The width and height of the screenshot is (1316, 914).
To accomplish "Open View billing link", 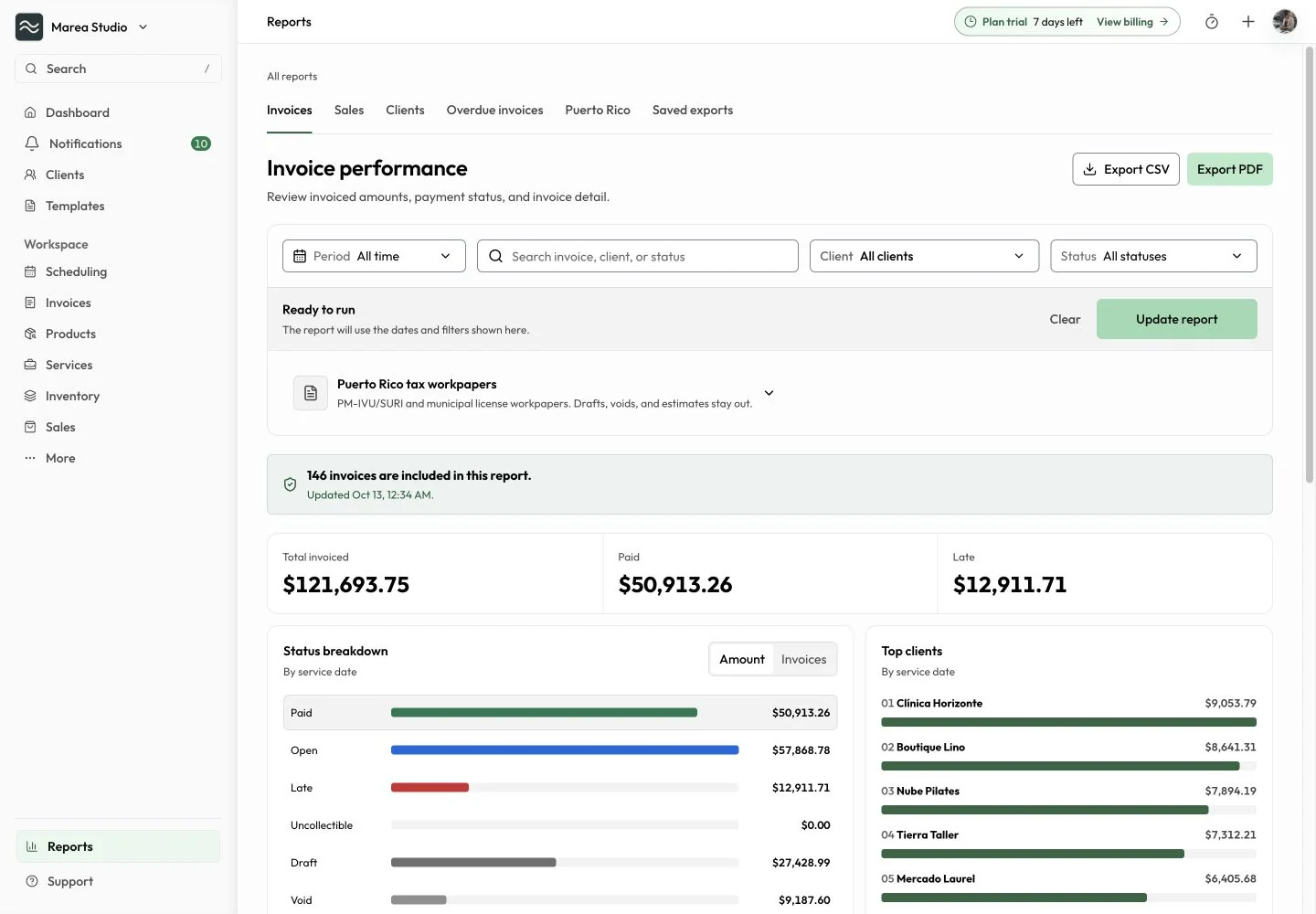I will (x=1132, y=22).
